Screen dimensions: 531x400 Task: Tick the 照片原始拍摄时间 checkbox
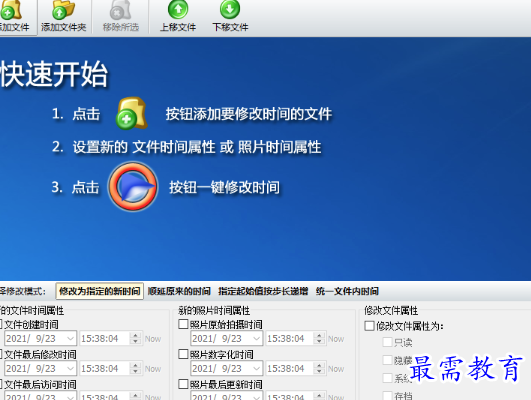pyautogui.click(x=183, y=324)
